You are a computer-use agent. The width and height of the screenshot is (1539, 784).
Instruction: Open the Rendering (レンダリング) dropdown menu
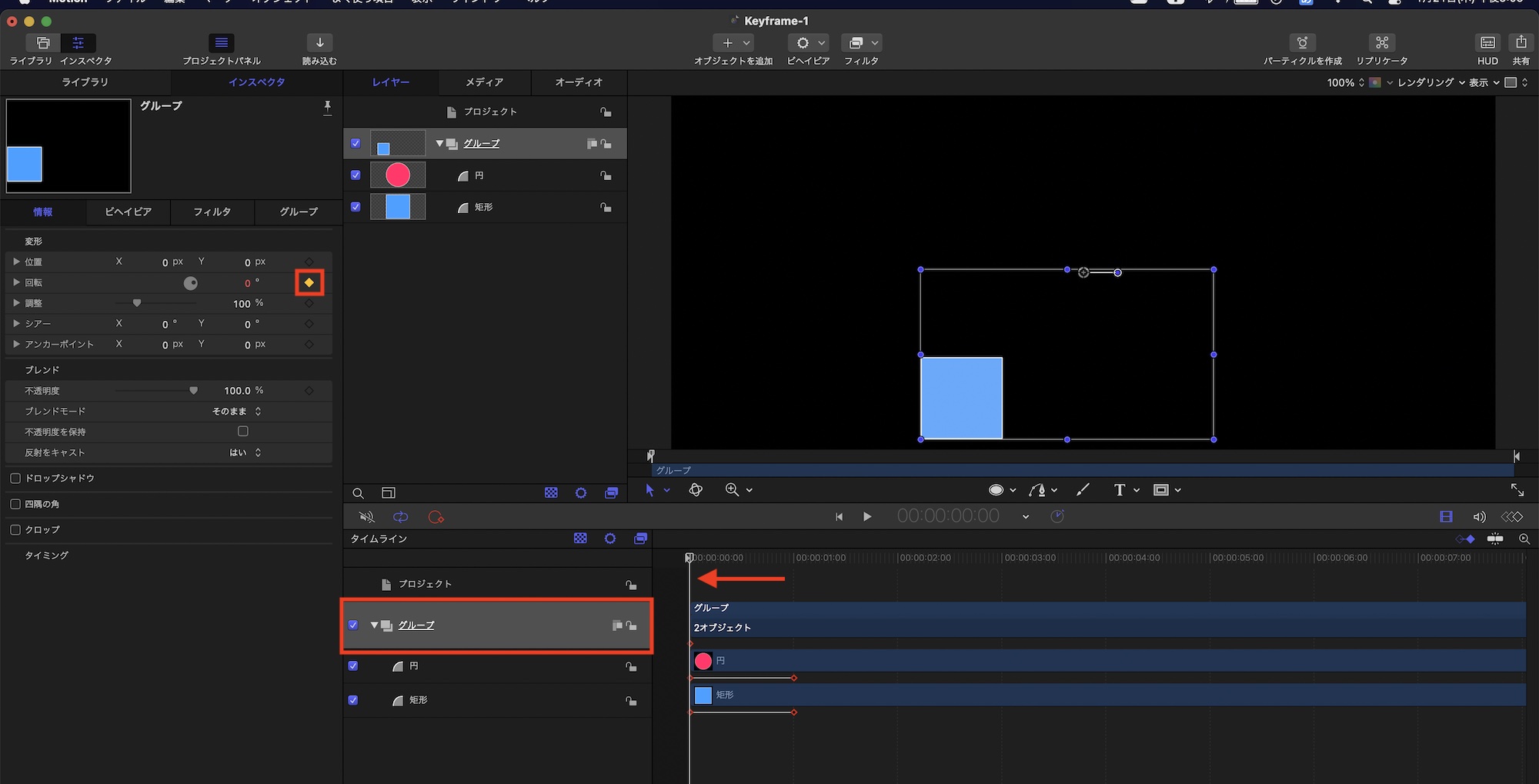click(1430, 82)
